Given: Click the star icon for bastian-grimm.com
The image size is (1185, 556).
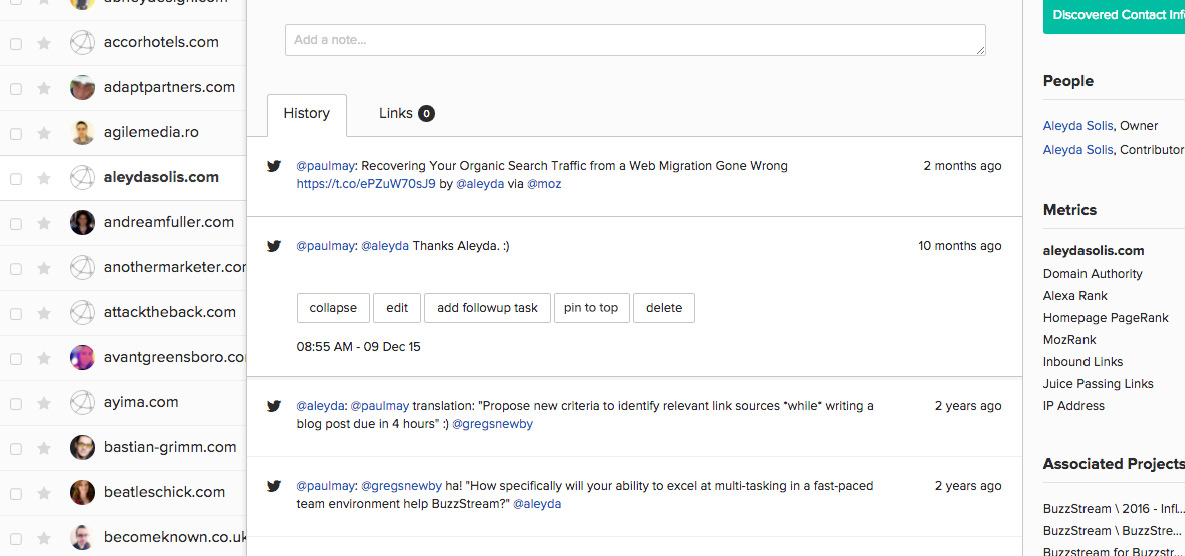Looking at the screenshot, I should 44,448.
